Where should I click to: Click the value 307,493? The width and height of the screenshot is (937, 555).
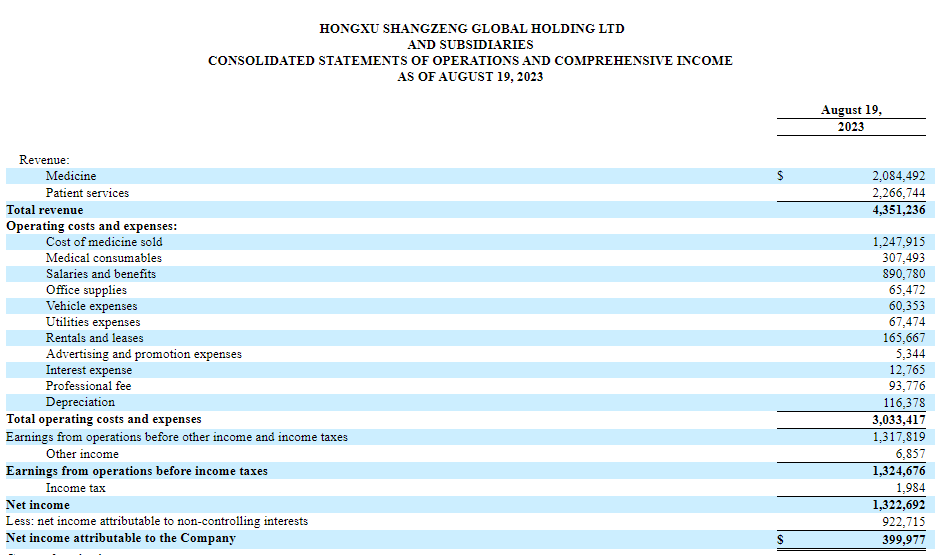(x=903, y=258)
